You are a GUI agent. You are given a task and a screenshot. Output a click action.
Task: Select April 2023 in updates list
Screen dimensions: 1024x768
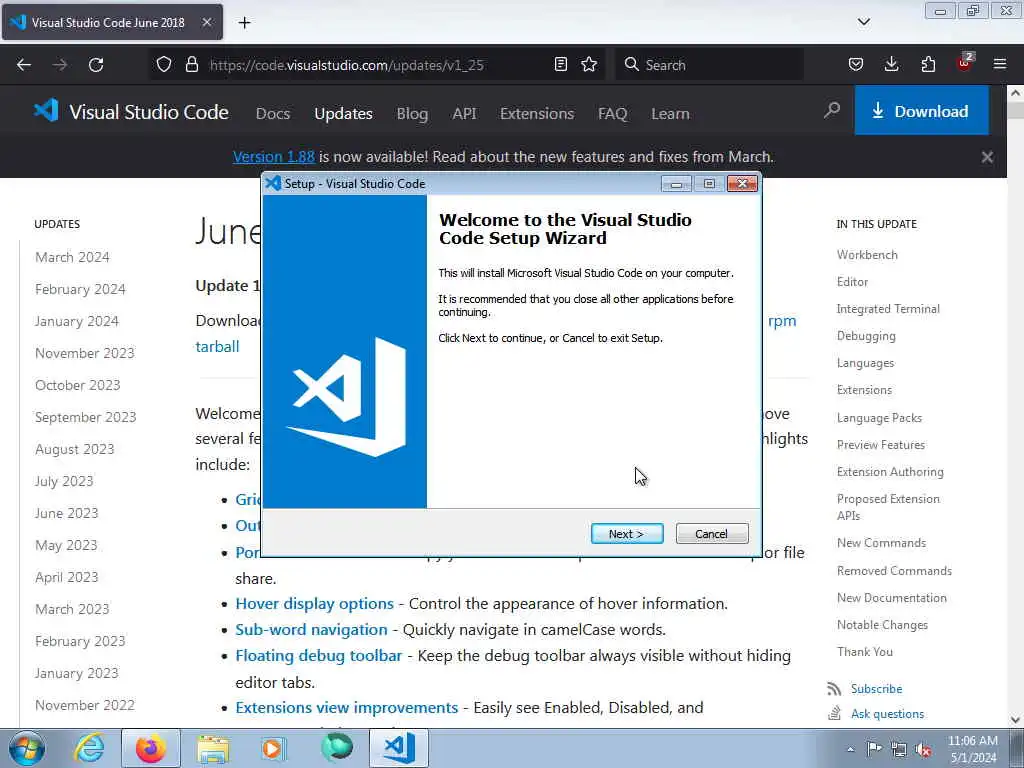[67, 577]
